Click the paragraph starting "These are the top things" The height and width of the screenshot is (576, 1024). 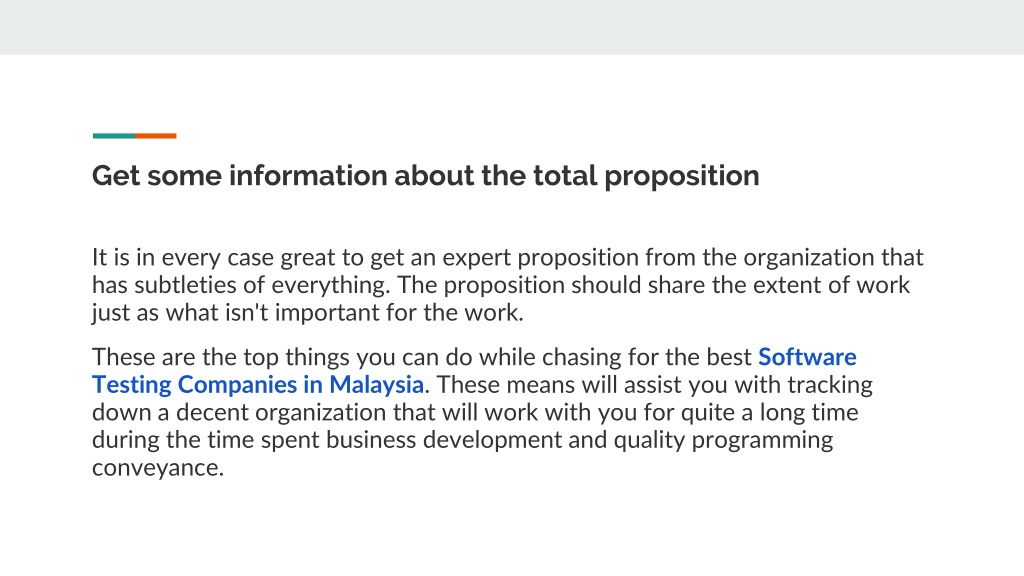pyautogui.click(x=482, y=412)
